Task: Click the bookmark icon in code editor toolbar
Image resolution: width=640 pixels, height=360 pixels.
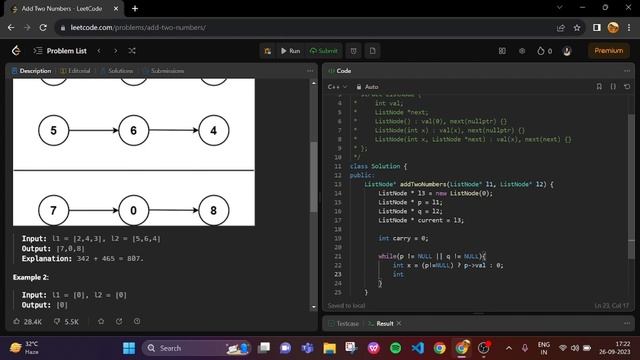Action: pyautogui.click(x=599, y=87)
